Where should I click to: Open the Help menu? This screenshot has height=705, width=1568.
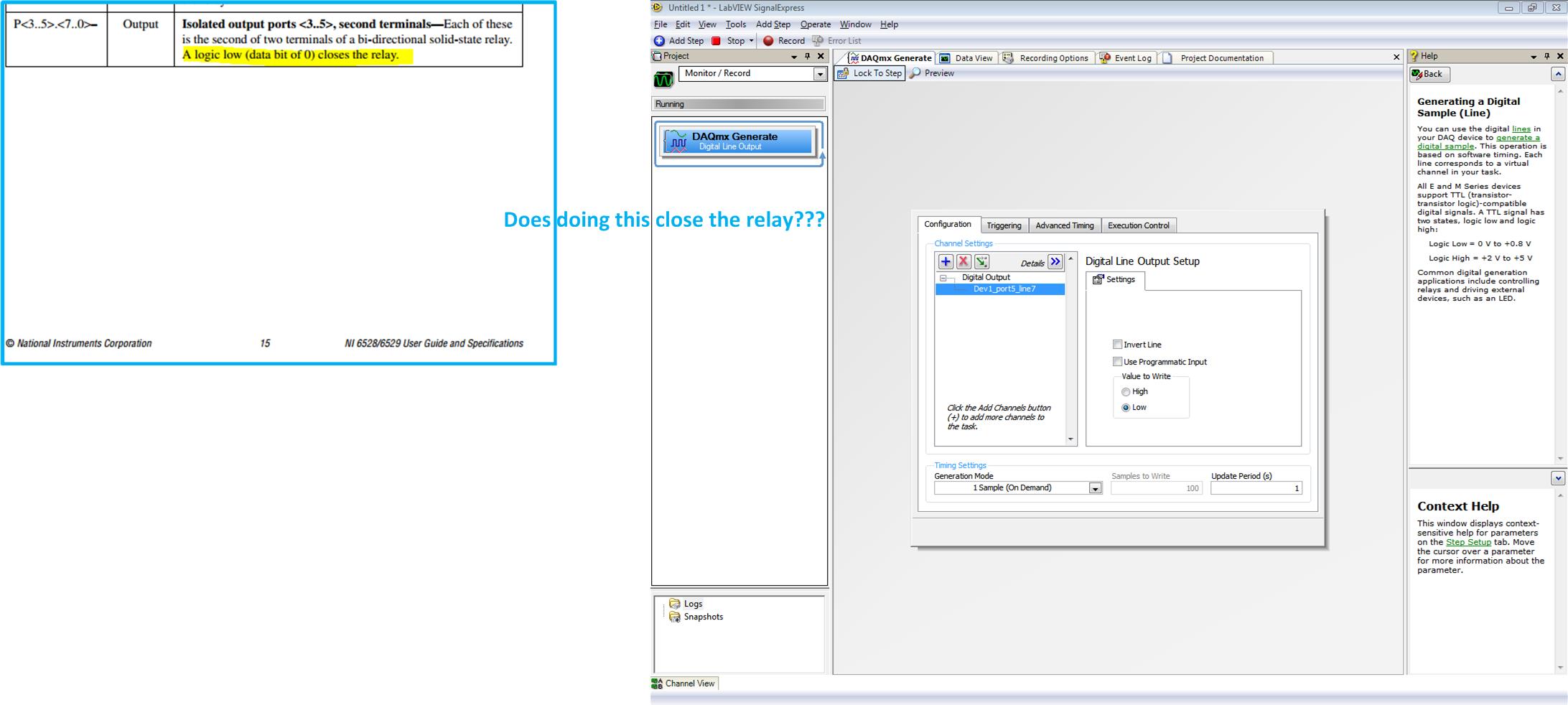(889, 24)
